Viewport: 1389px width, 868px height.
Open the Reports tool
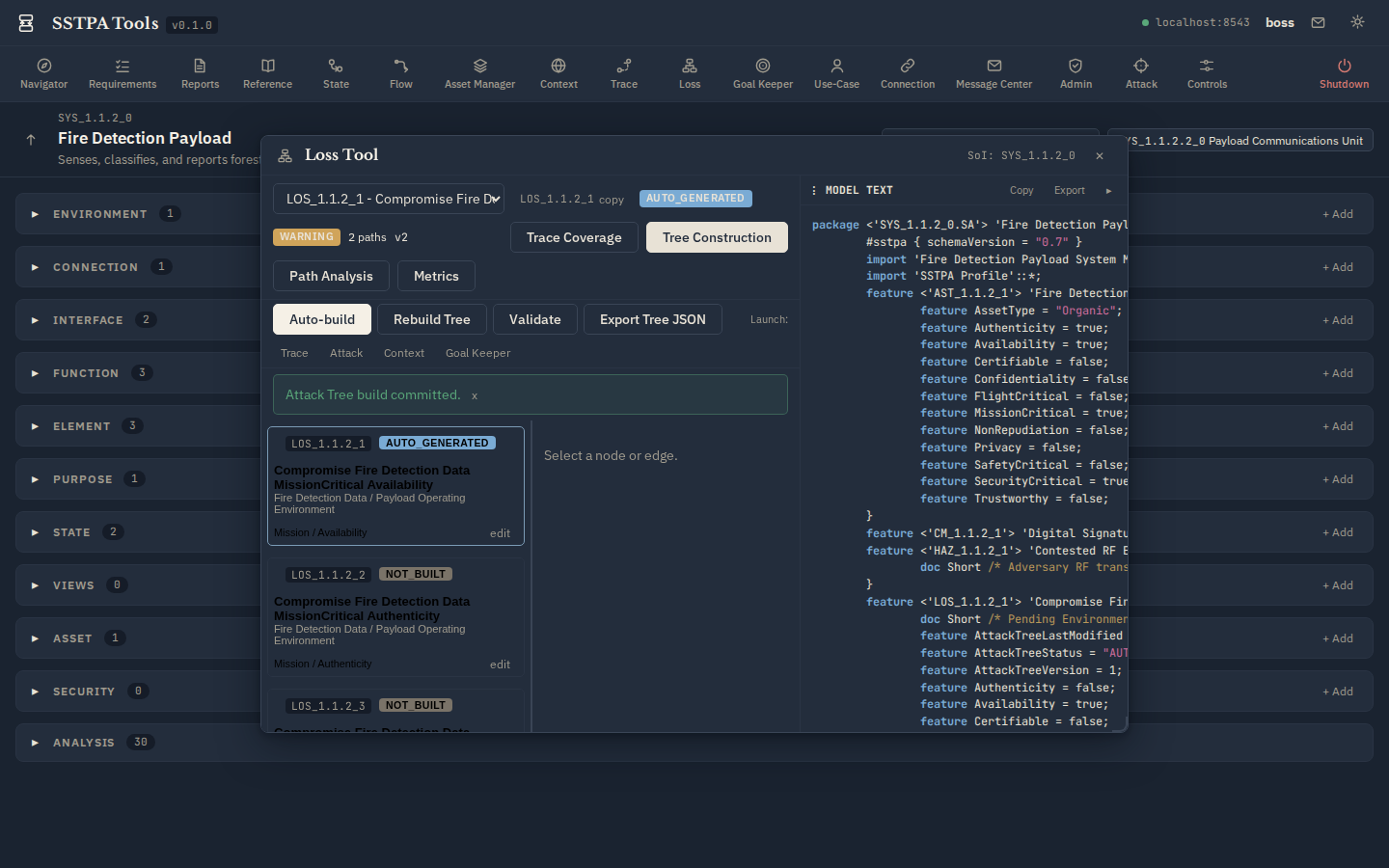click(x=200, y=73)
